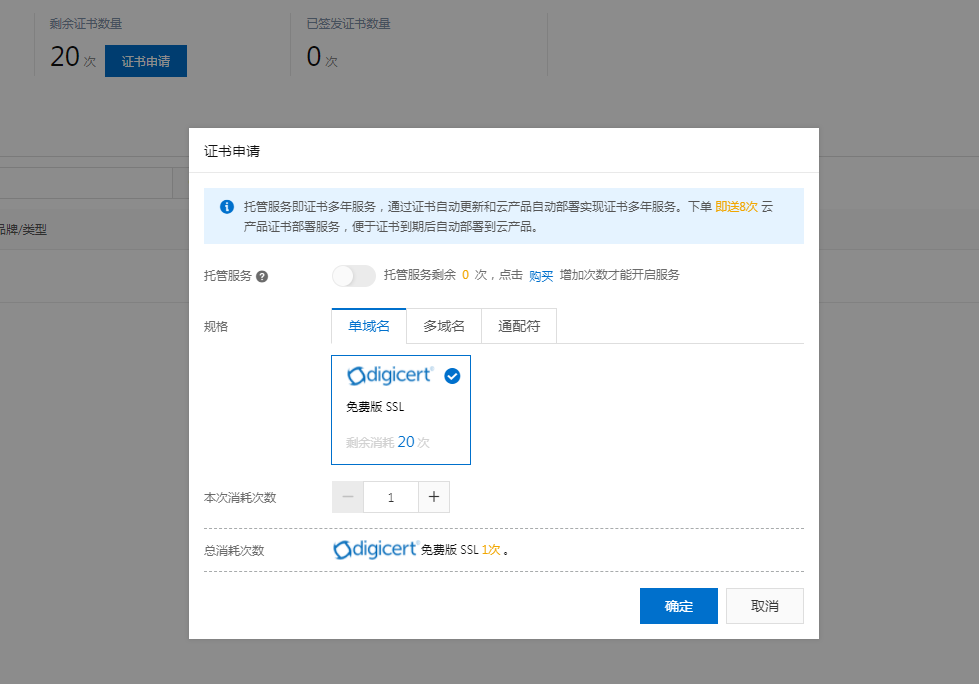Cancel the dialog with 取消

[764, 606]
